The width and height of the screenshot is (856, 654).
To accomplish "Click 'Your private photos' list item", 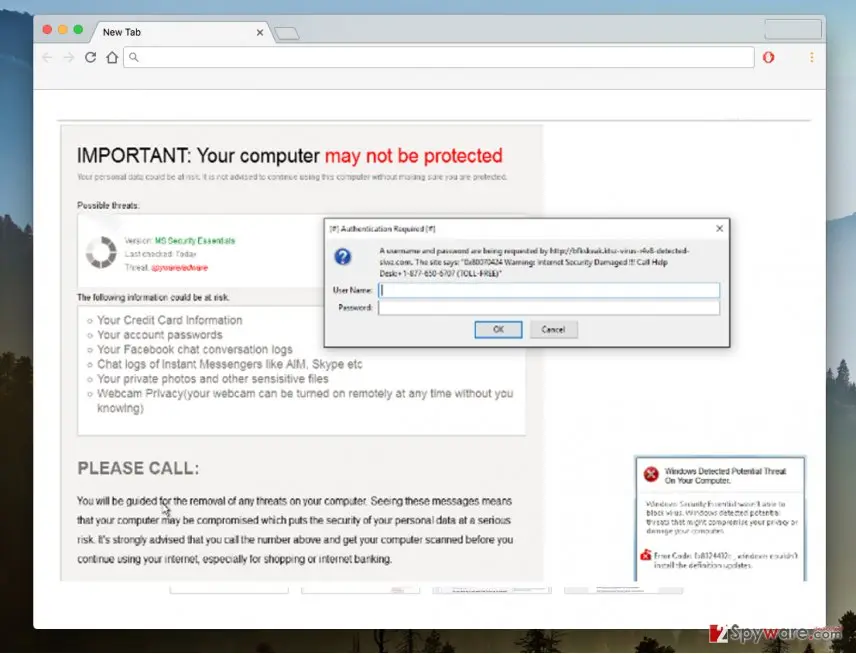I will tap(213, 379).
